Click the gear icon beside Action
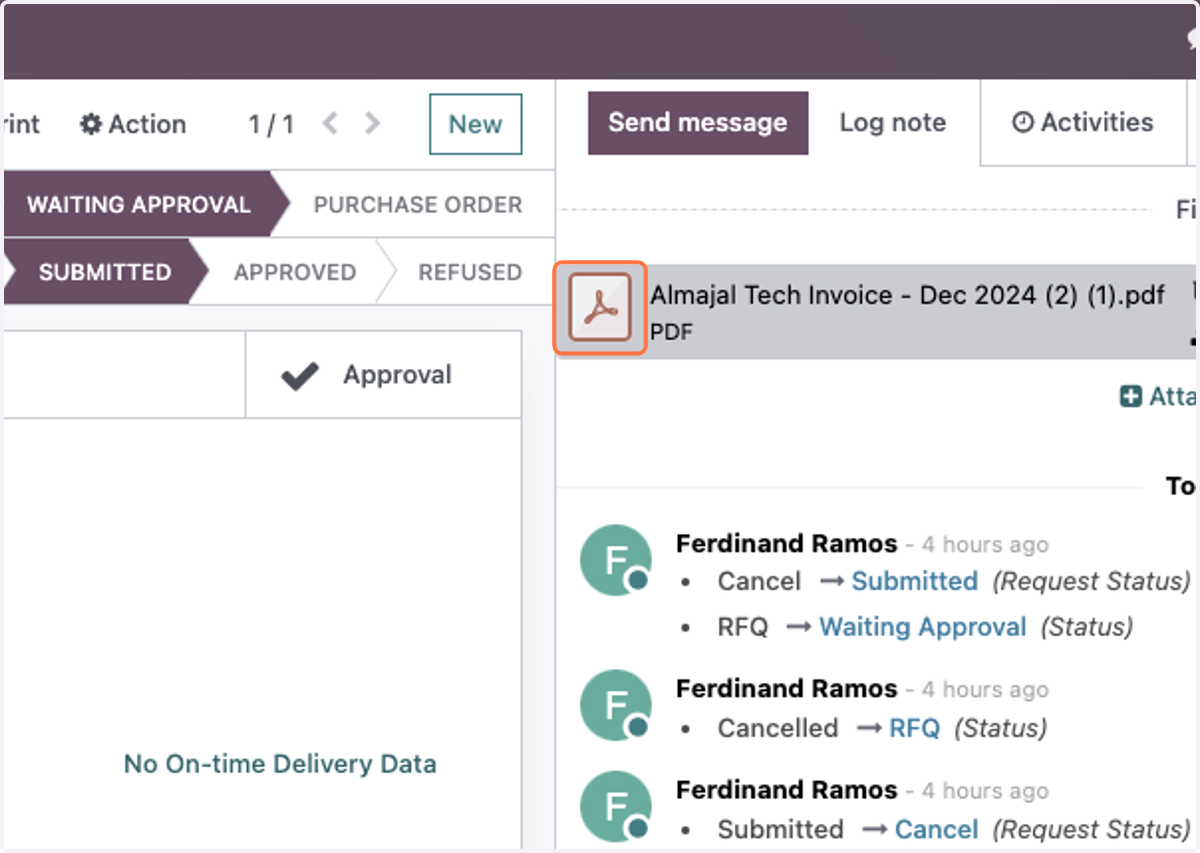The image size is (1200, 853). pos(91,124)
